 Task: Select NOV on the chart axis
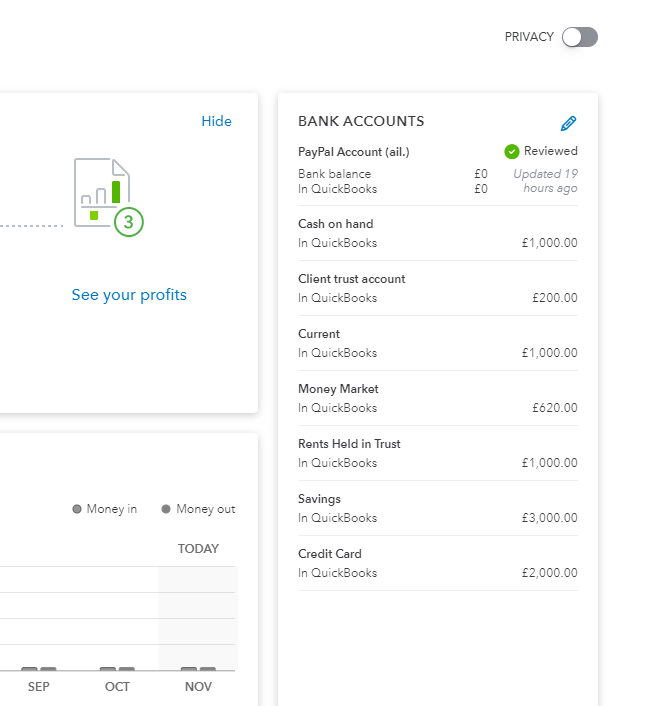198,687
